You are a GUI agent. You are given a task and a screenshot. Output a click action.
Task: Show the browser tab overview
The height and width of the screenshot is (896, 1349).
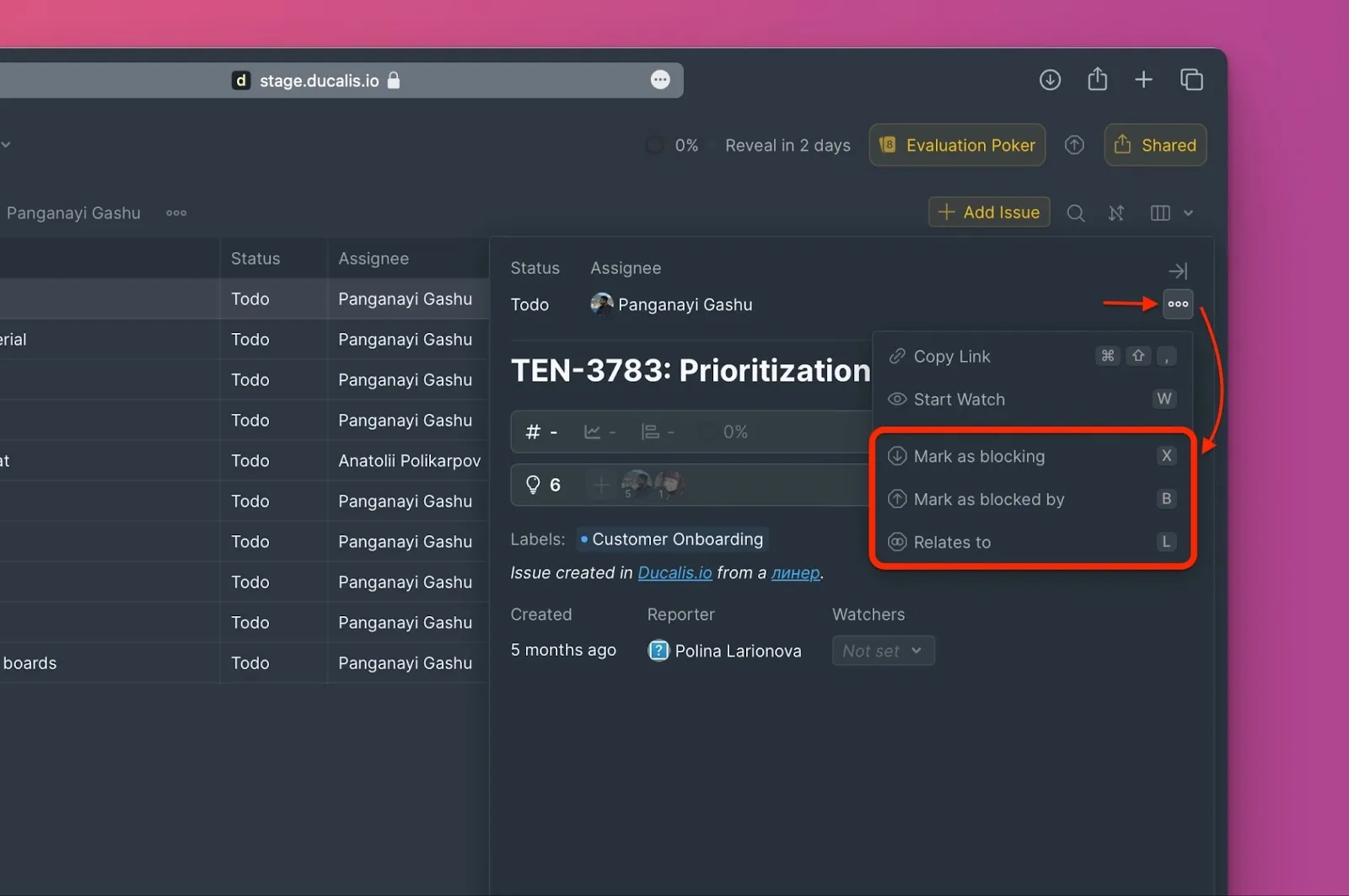[1191, 80]
